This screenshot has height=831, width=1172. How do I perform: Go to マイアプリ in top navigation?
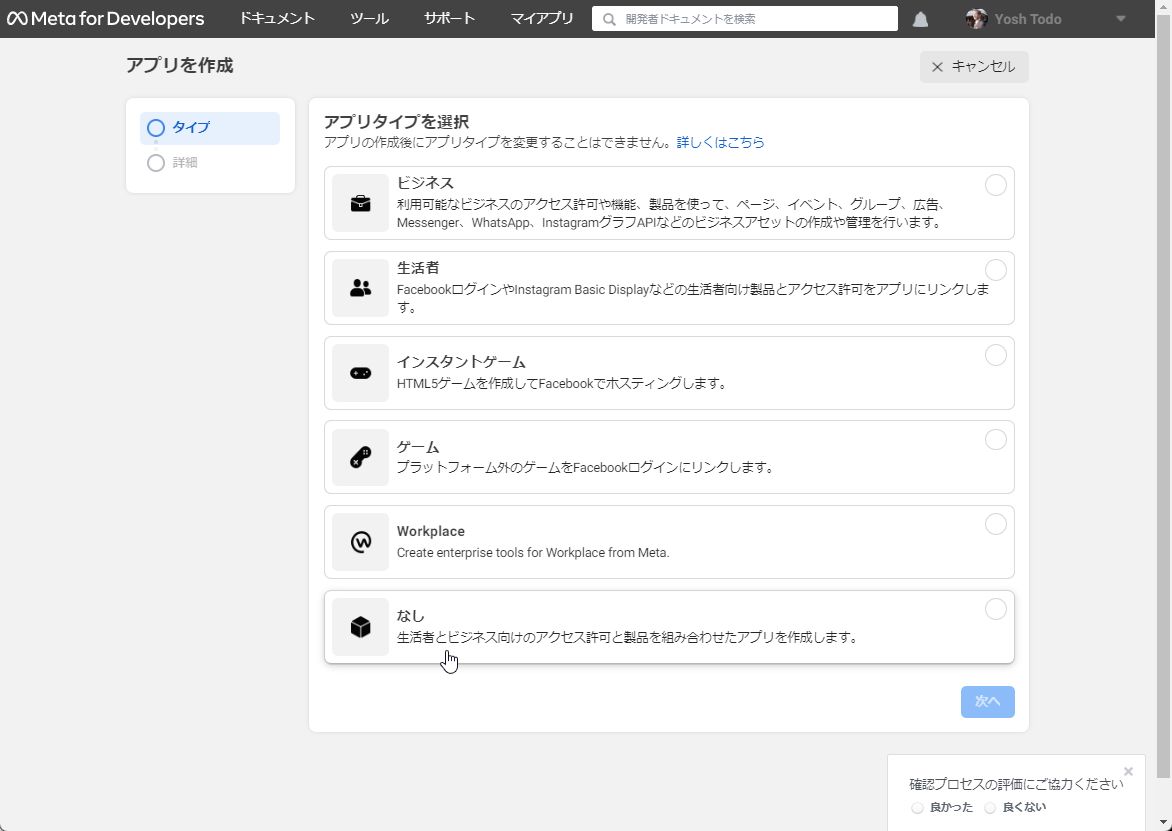(x=542, y=19)
